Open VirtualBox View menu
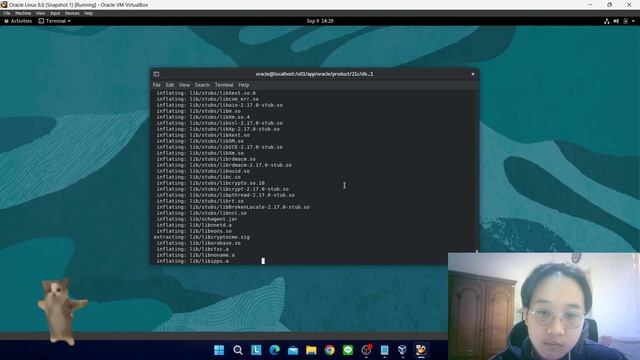This screenshot has height=360, width=640. coord(40,13)
